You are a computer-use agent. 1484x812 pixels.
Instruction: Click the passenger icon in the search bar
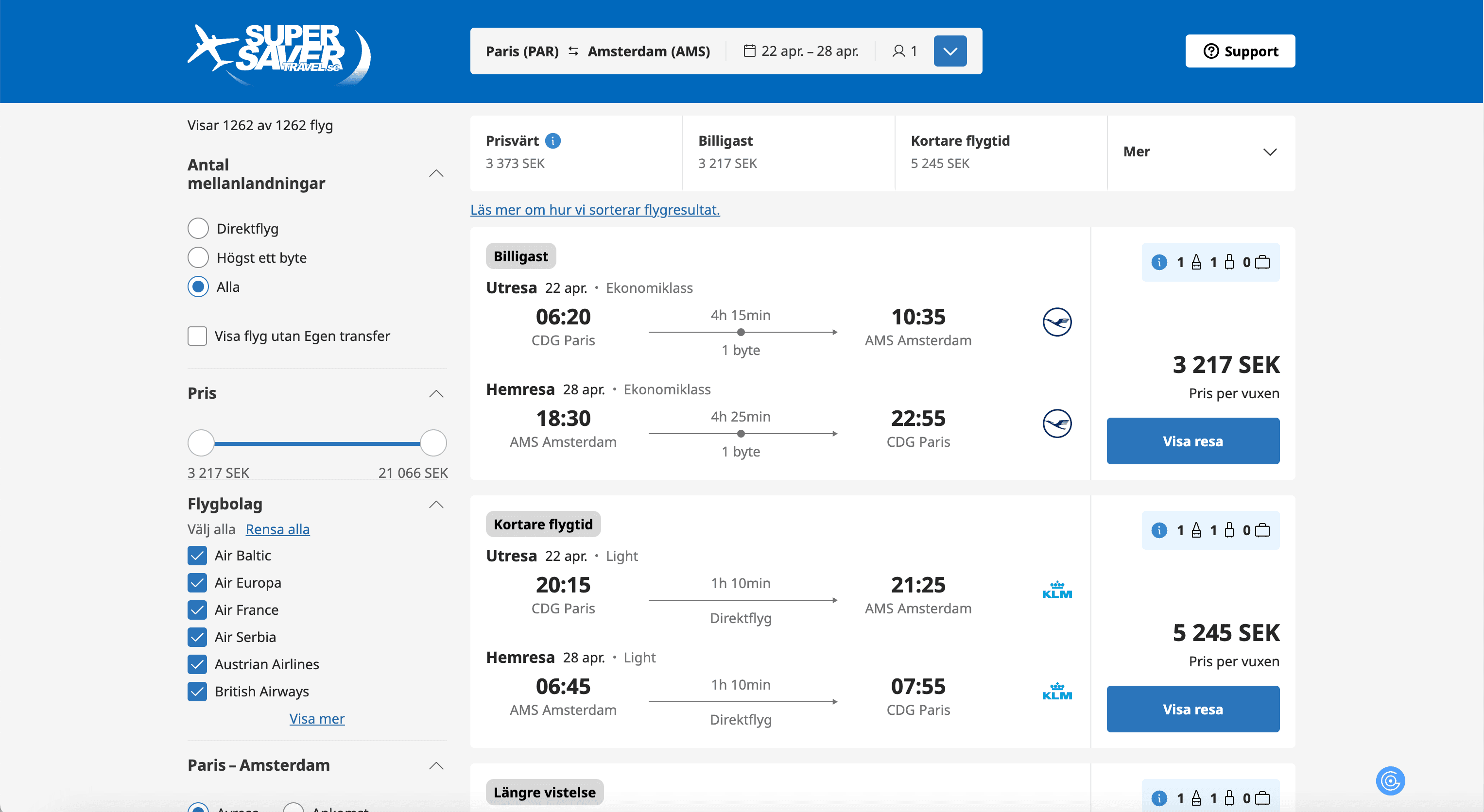coord(898,51)
